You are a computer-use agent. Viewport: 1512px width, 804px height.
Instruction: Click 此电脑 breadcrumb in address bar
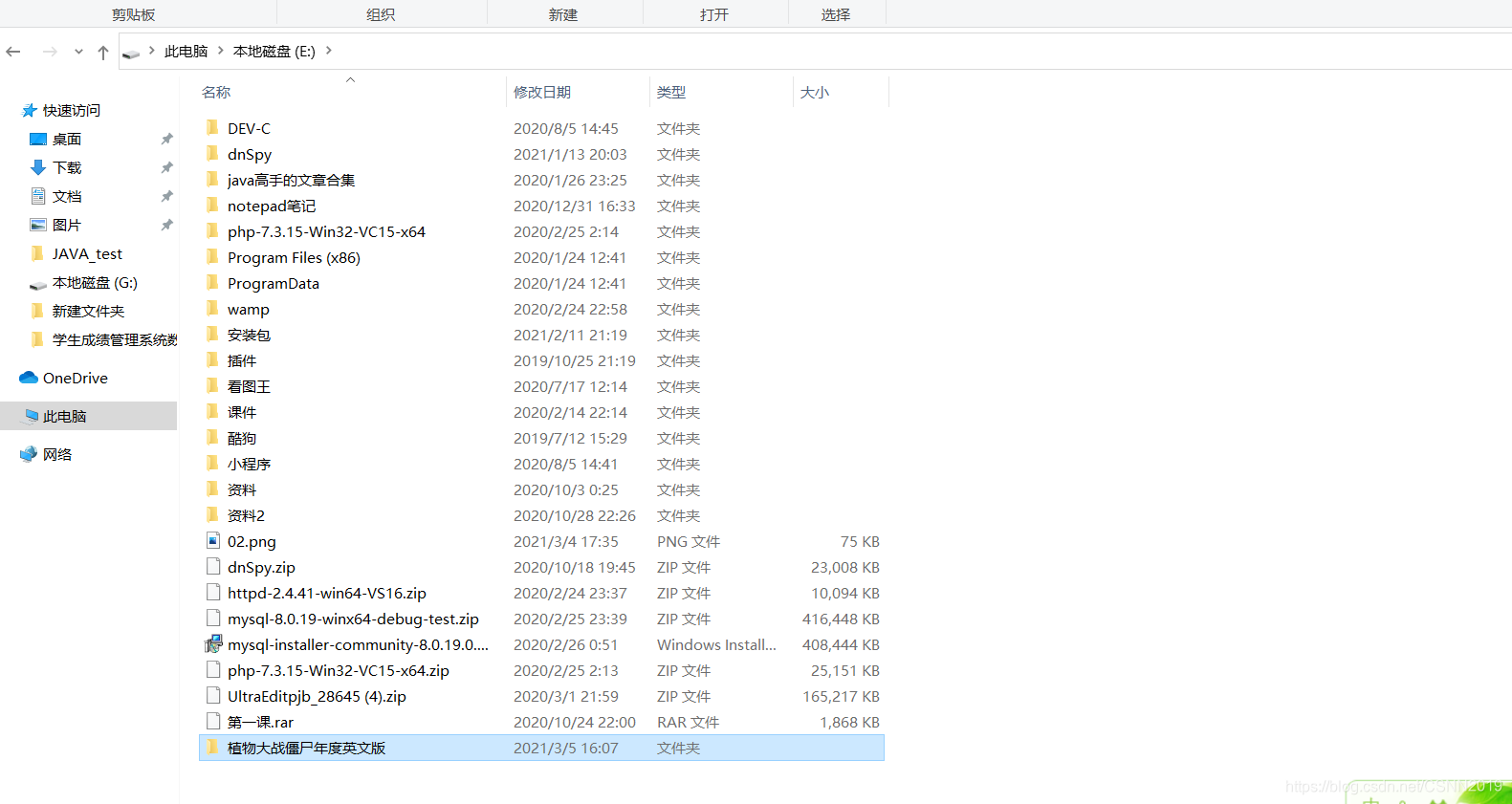pyautogui.click(x=186, y=52)
